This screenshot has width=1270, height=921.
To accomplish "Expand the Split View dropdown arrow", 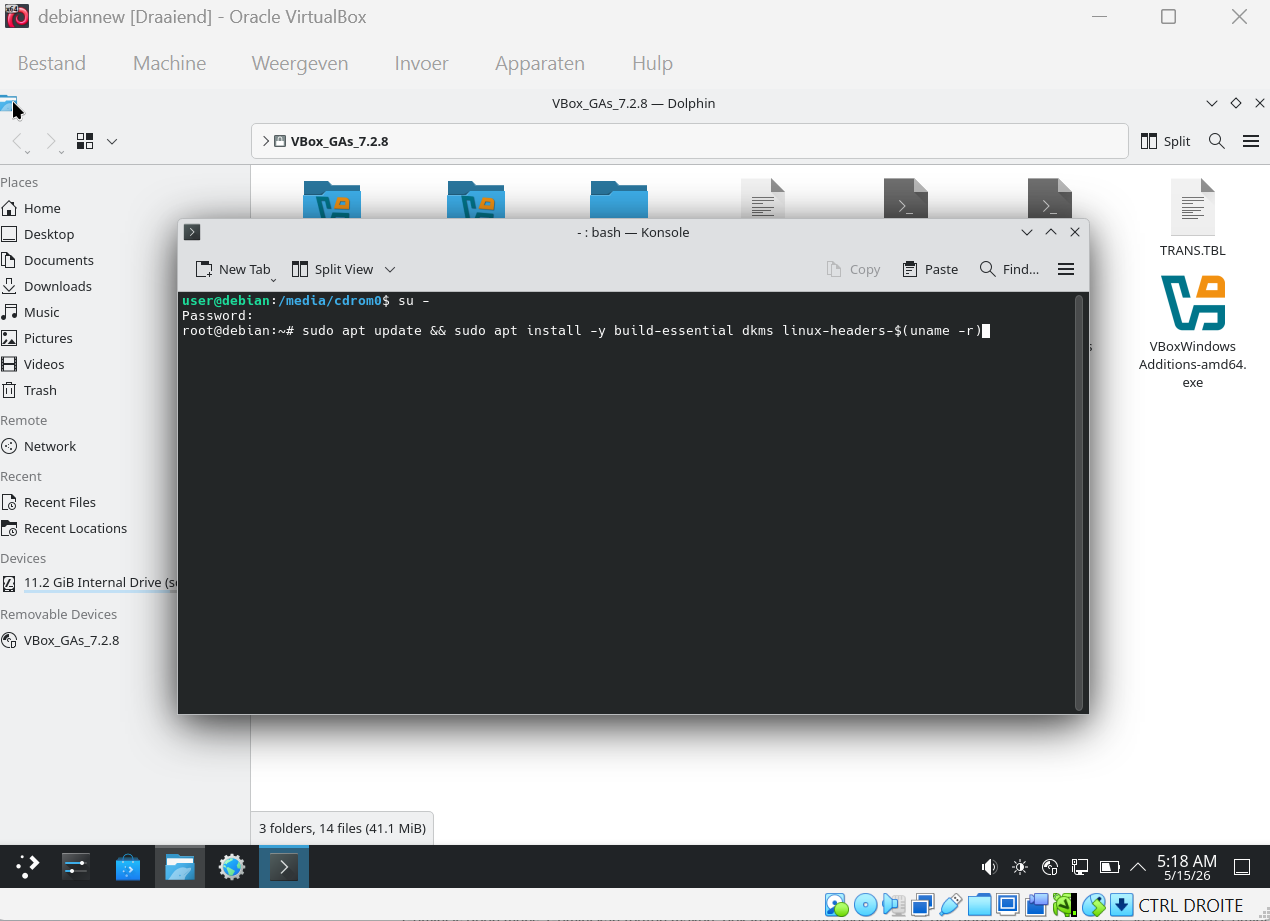I will (390, 269).
